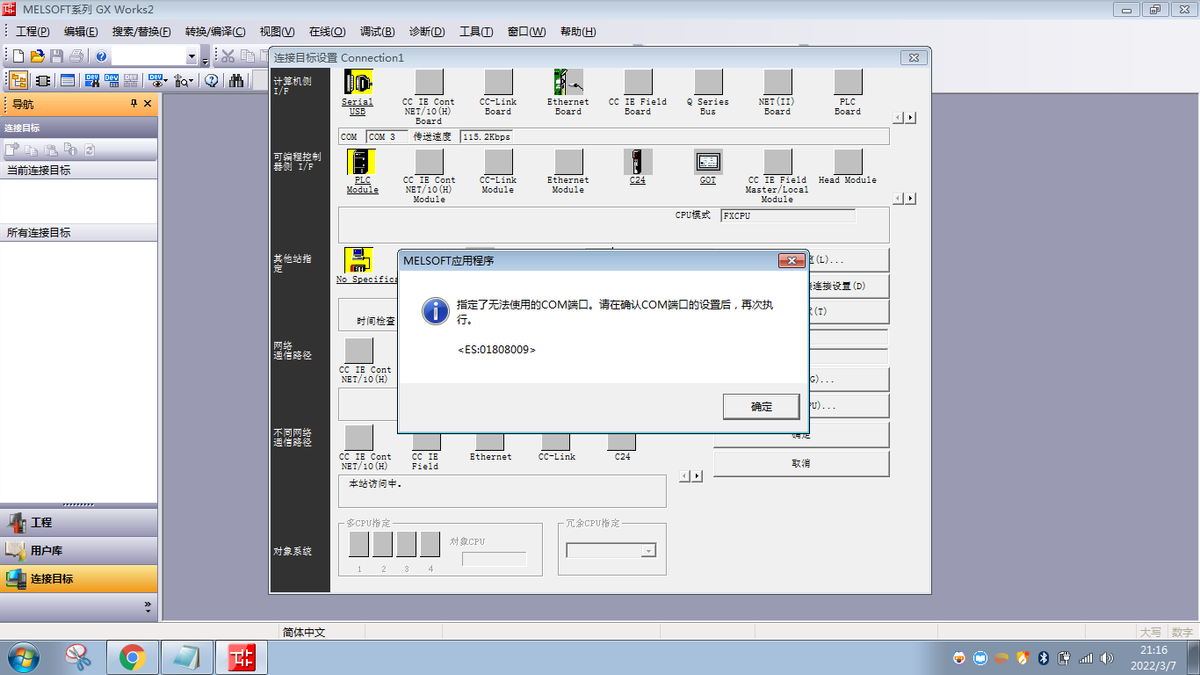
Task: Open Google Chrome from the taskbar
Action: click(133, 657)
